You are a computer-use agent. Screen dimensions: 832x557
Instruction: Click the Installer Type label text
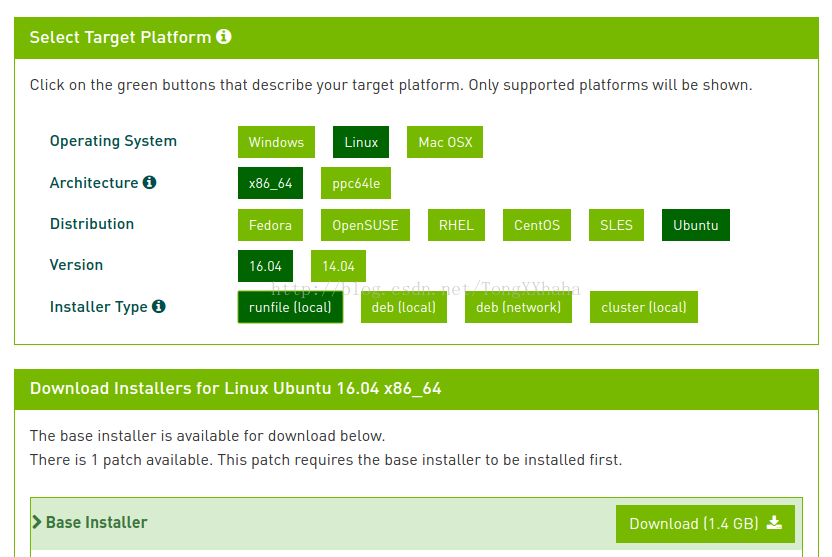tap(99, 307)
